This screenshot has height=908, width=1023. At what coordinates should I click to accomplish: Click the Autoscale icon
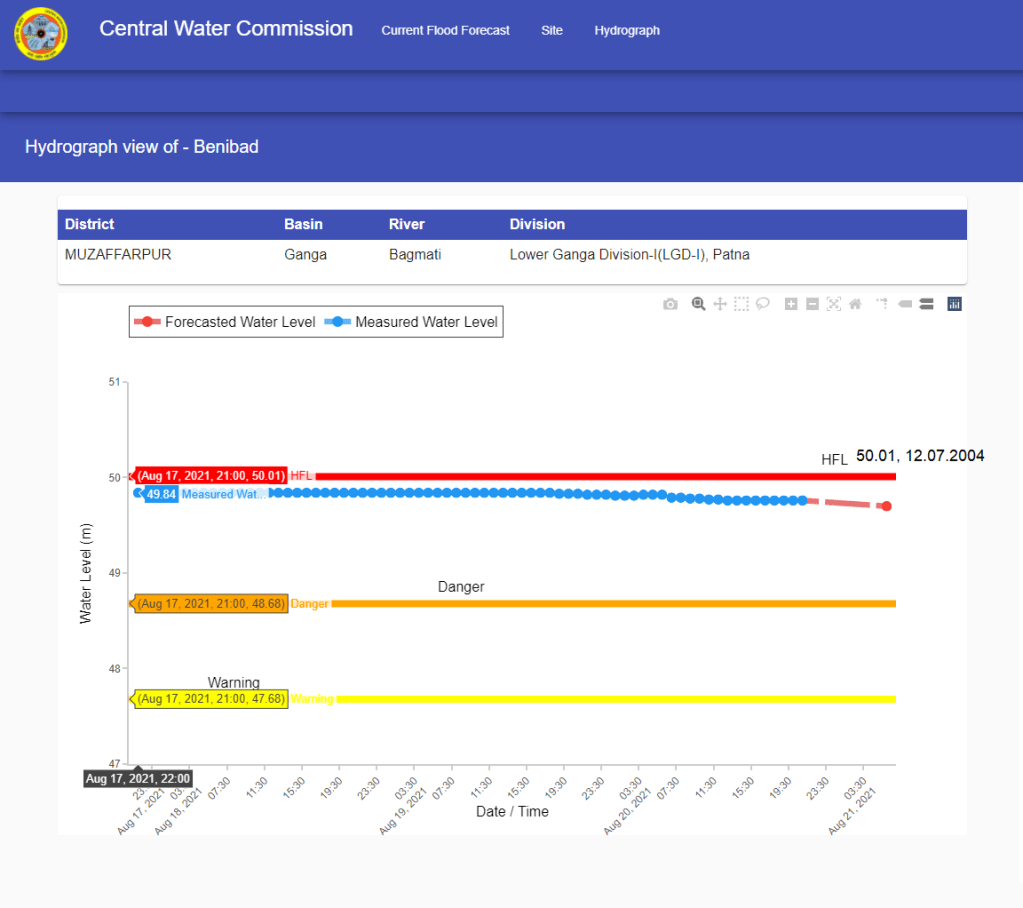tap(834, 304)
